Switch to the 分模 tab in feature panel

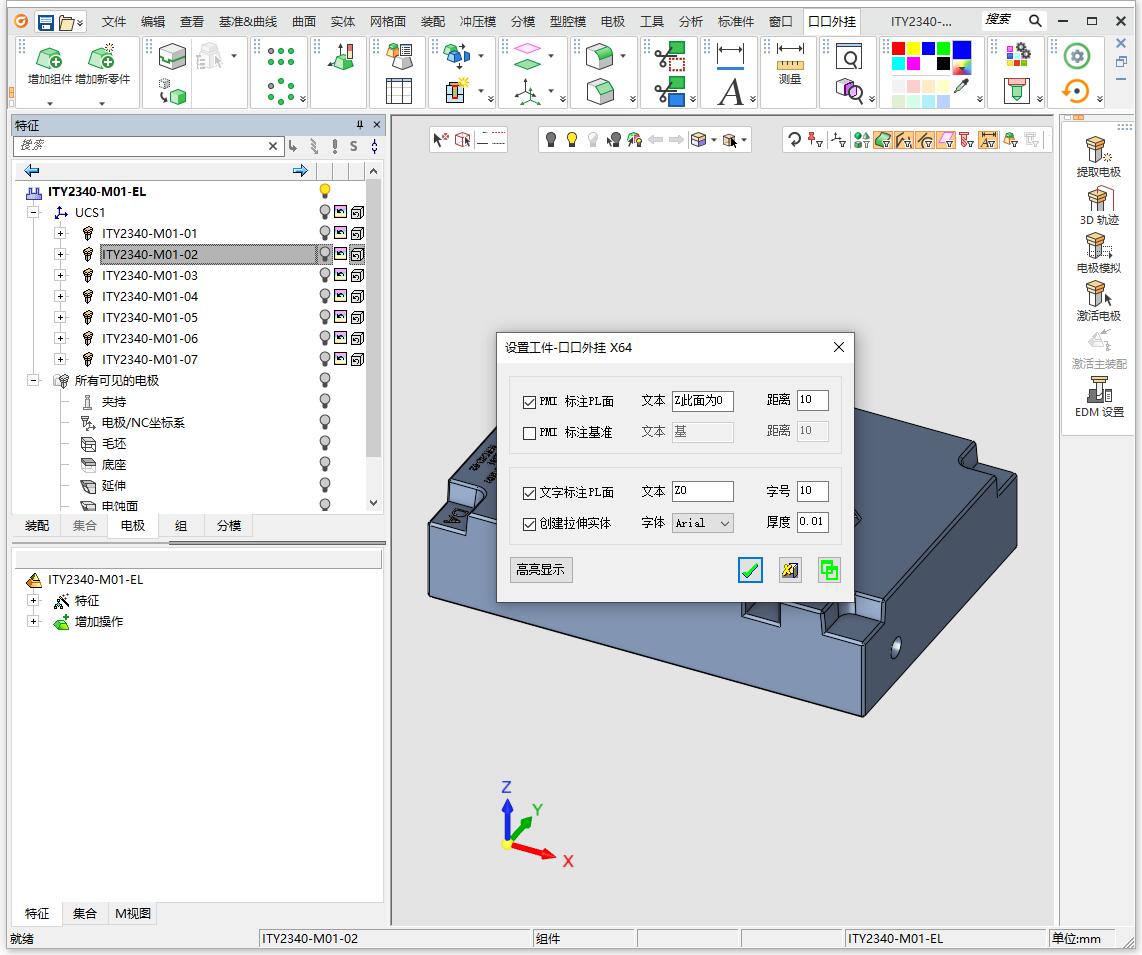[229, 526]
